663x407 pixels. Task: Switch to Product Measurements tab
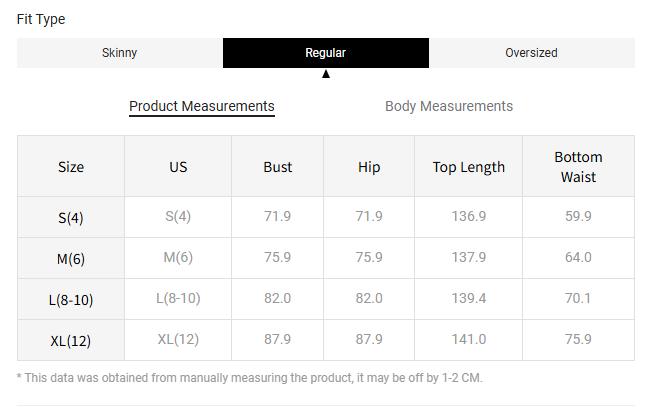202,106
